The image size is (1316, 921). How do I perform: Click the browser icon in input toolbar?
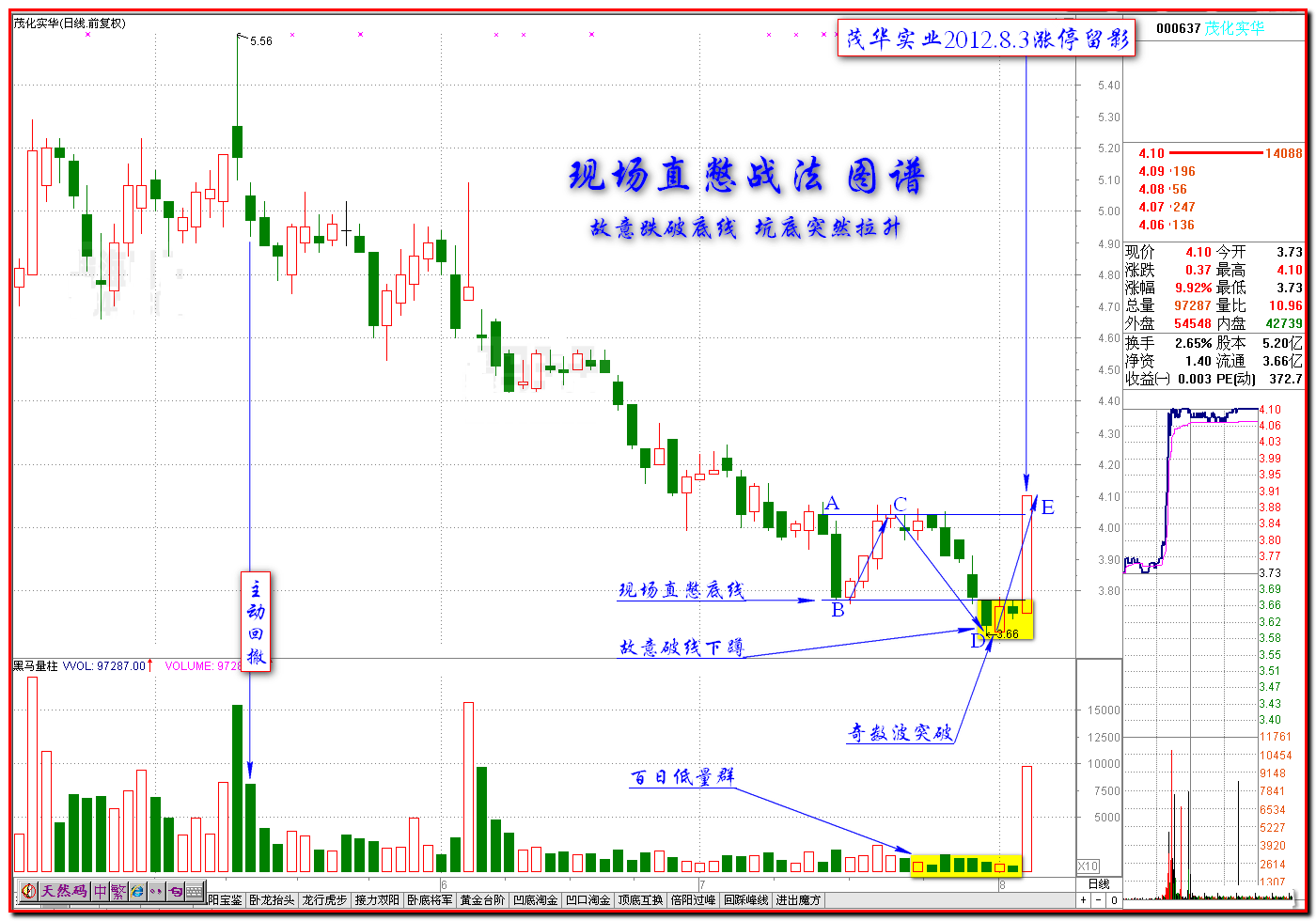[137, 891]
